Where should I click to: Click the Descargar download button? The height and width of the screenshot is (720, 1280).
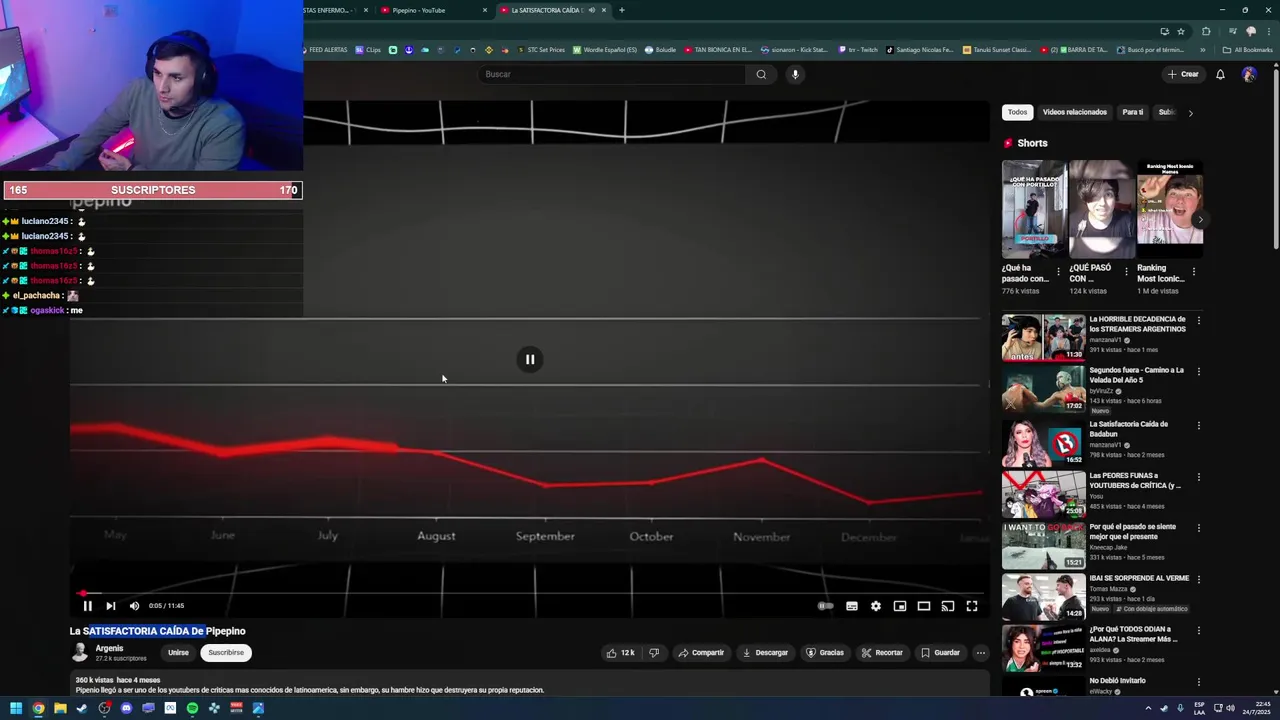click(x=765, y=653)
